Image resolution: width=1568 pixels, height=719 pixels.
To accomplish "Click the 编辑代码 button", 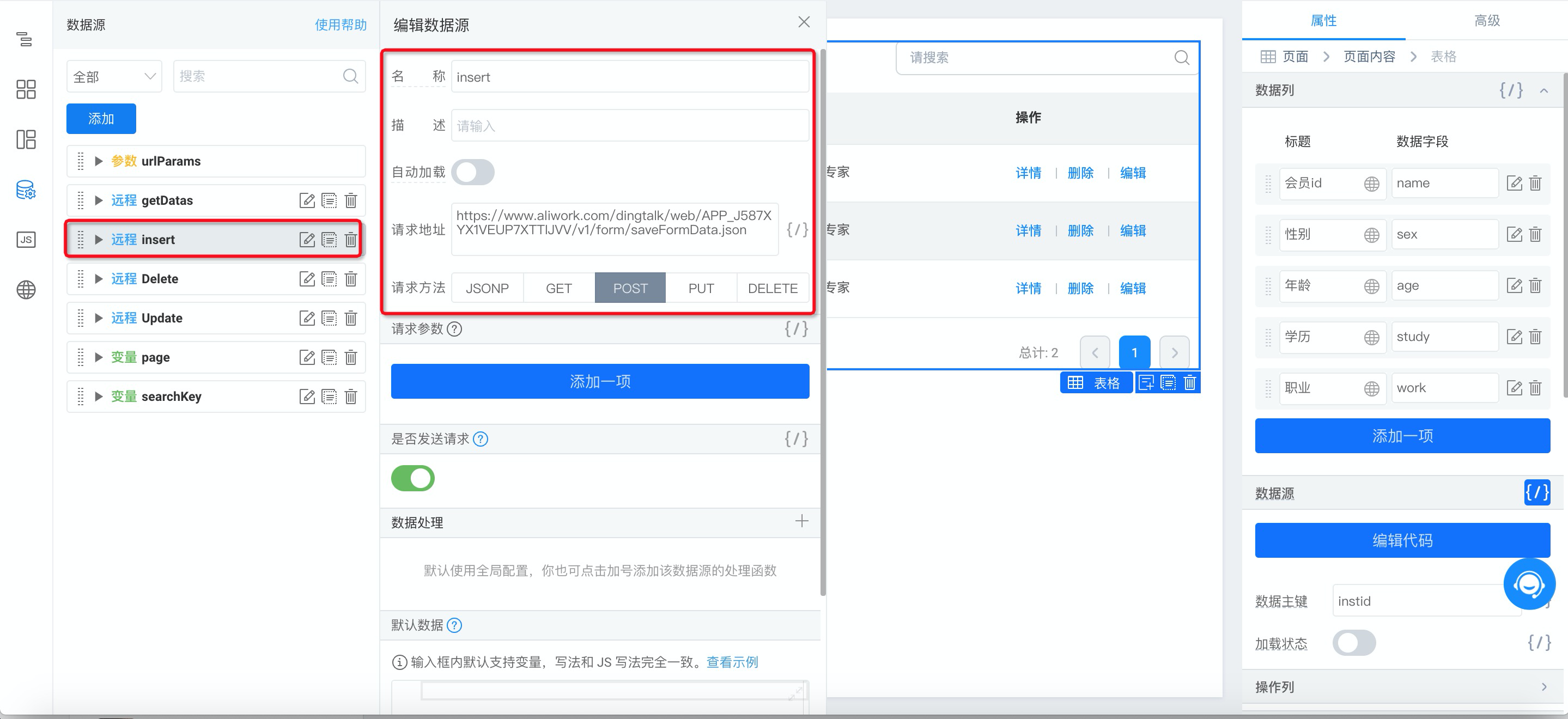I will (1402, 541).
